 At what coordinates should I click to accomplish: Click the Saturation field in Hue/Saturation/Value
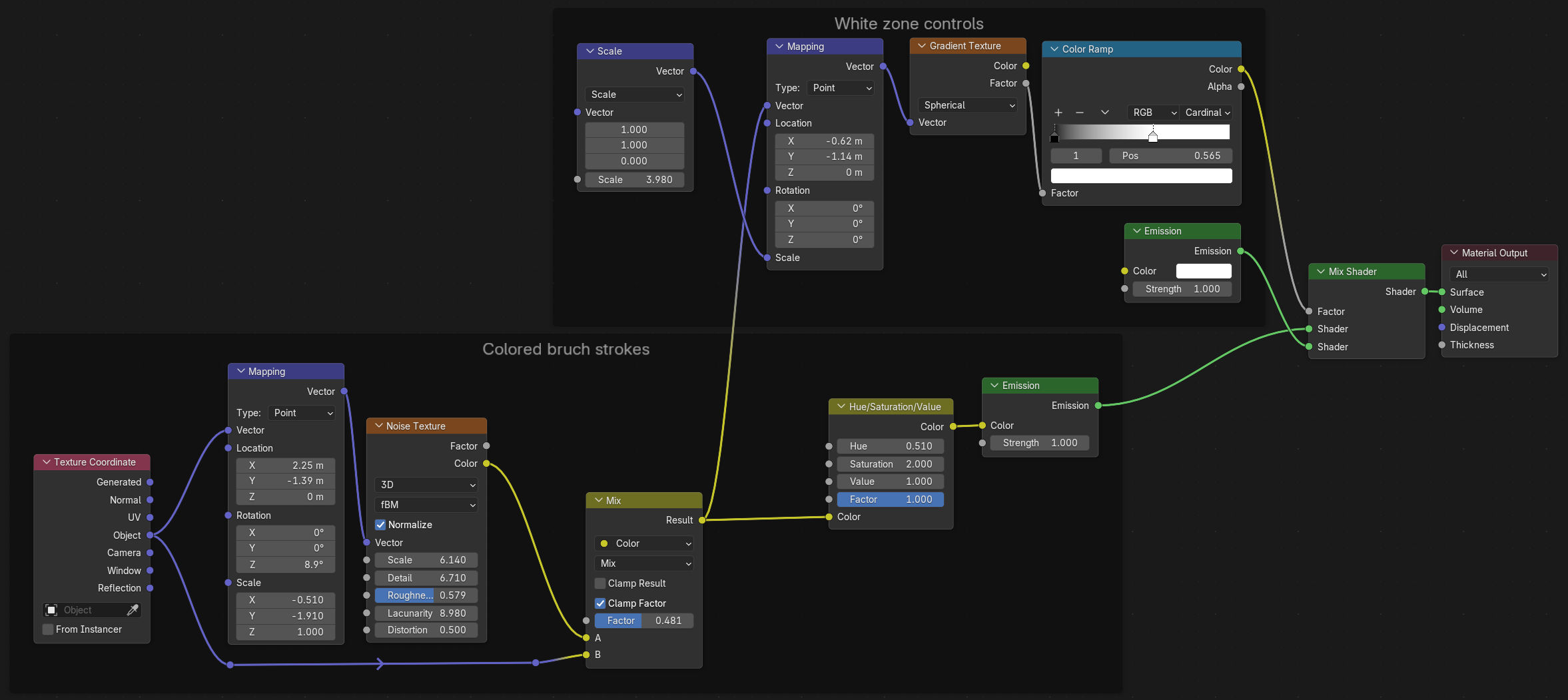[890, 464]
